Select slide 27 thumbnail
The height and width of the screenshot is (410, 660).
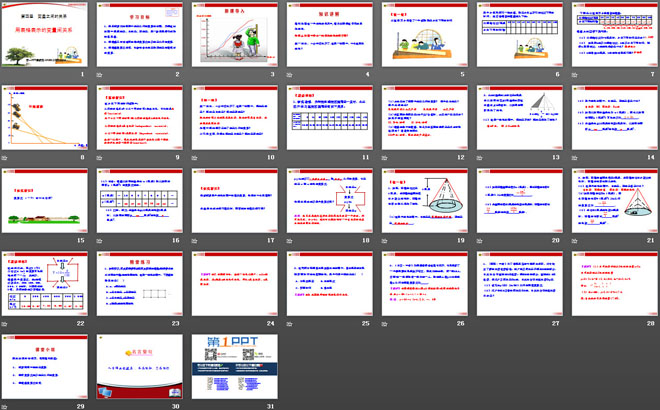pos(520,284)
